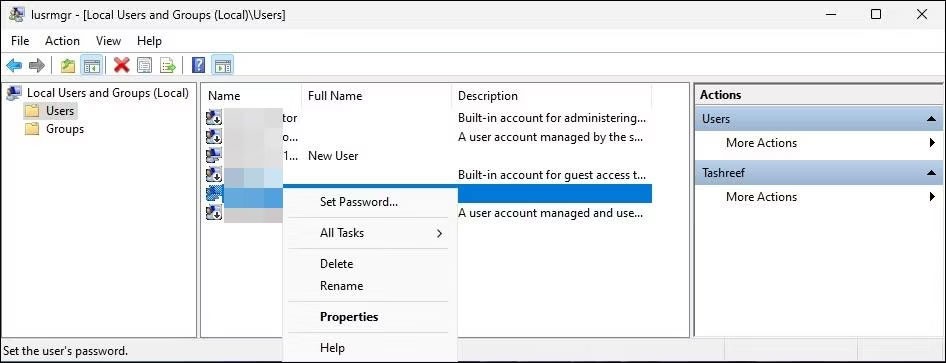This screenshot has height=363, width=946.
Task: Click More Actions under Users heading
Action: [x=761, y=143]
